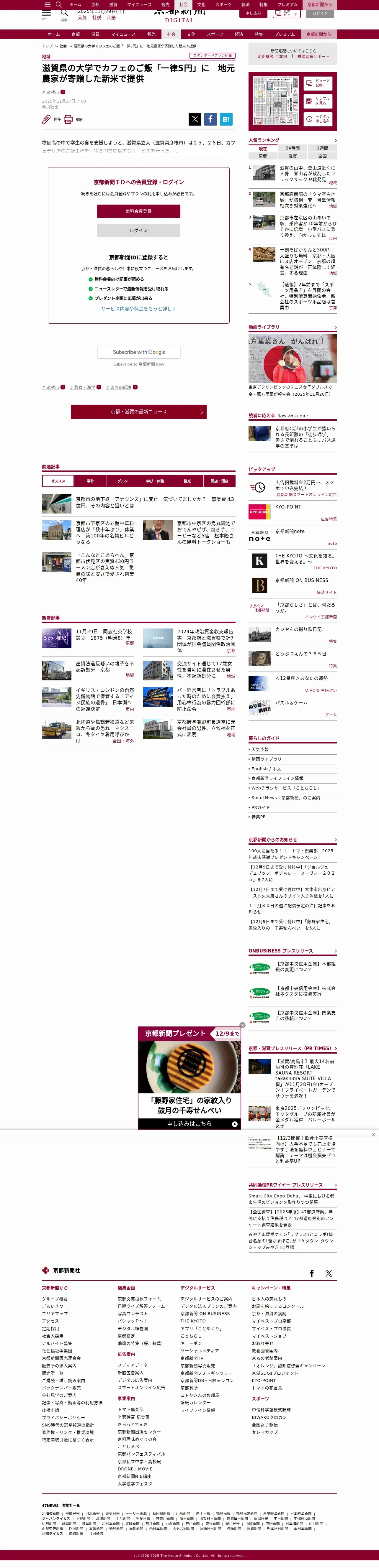Share the article on X
This screenshot has height=1568, width=379.
click(195, 119)
